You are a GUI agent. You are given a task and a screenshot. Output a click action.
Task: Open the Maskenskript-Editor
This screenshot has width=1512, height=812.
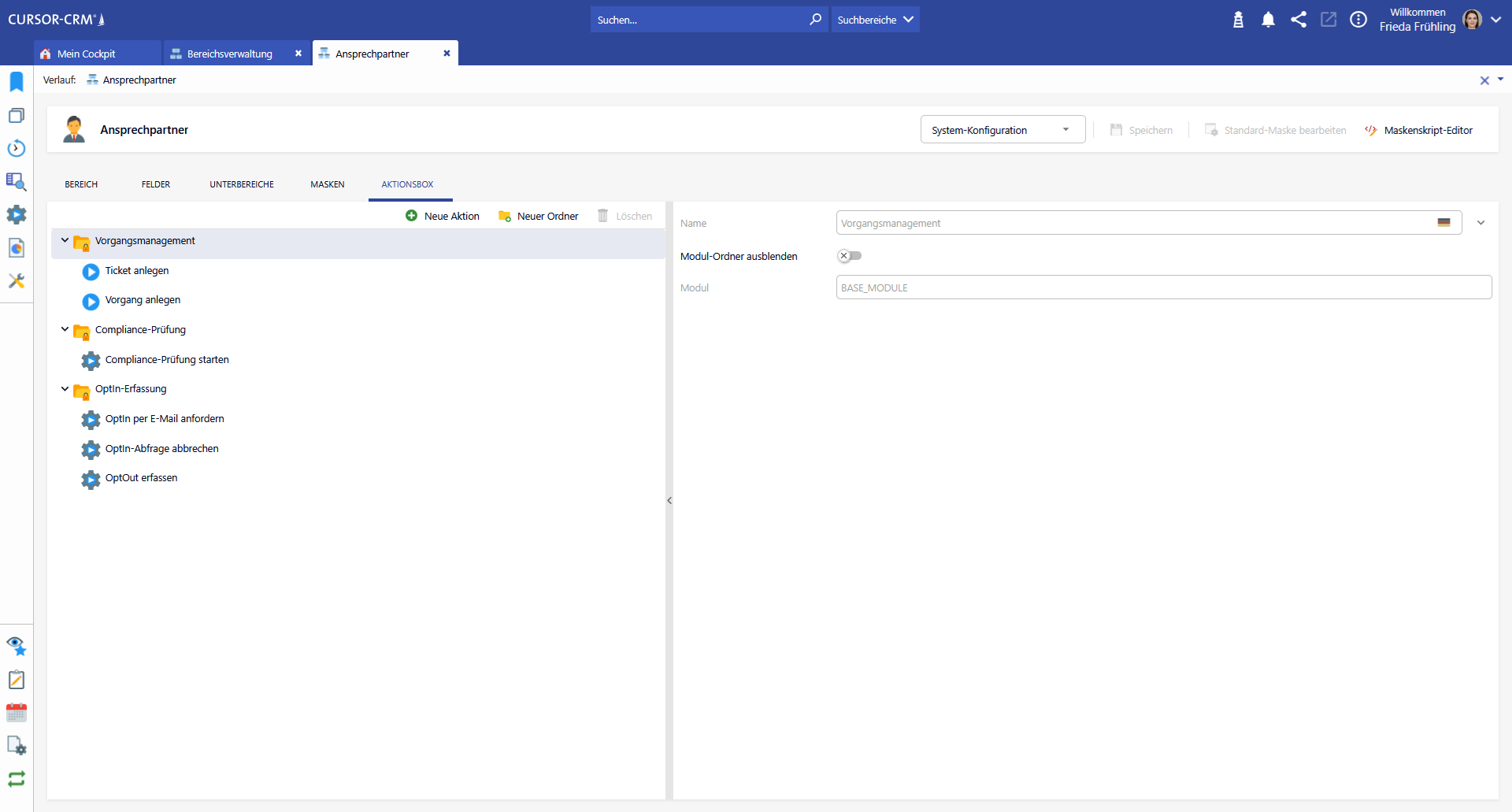pos(1419,131)
